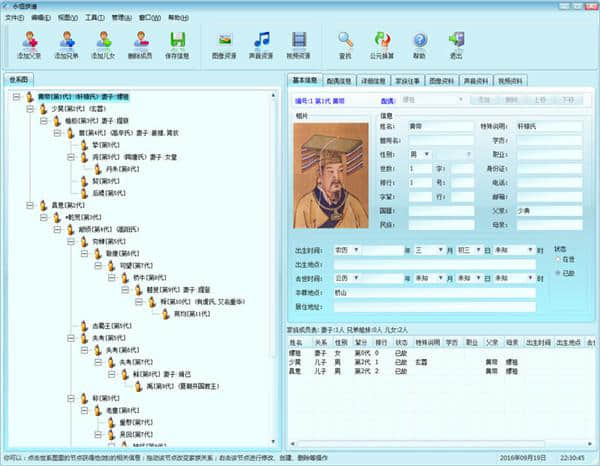
Task: Click person icon beside 禹 第9代 node
Action: (x=138, y=386)
